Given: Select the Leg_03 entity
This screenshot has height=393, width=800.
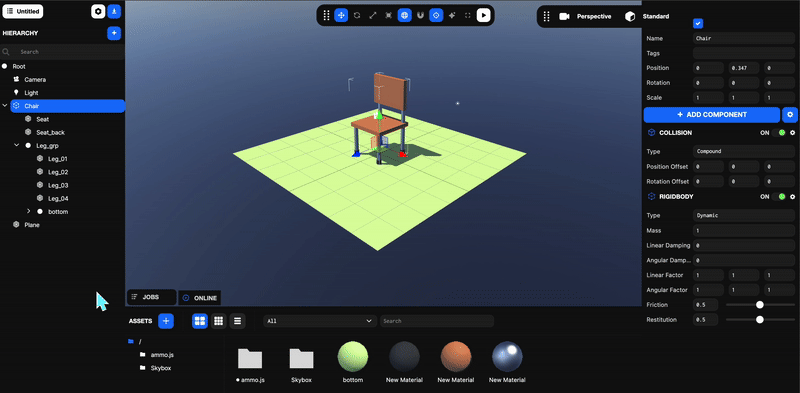Looking at the screenshot, I should click(x=58, y=185).
